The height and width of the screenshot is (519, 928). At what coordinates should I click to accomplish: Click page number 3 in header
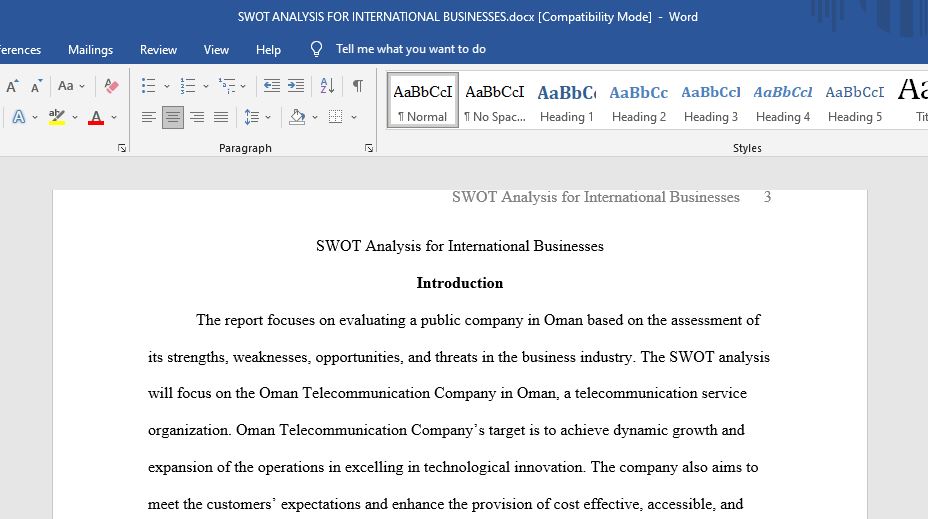[x=767, y=197]
